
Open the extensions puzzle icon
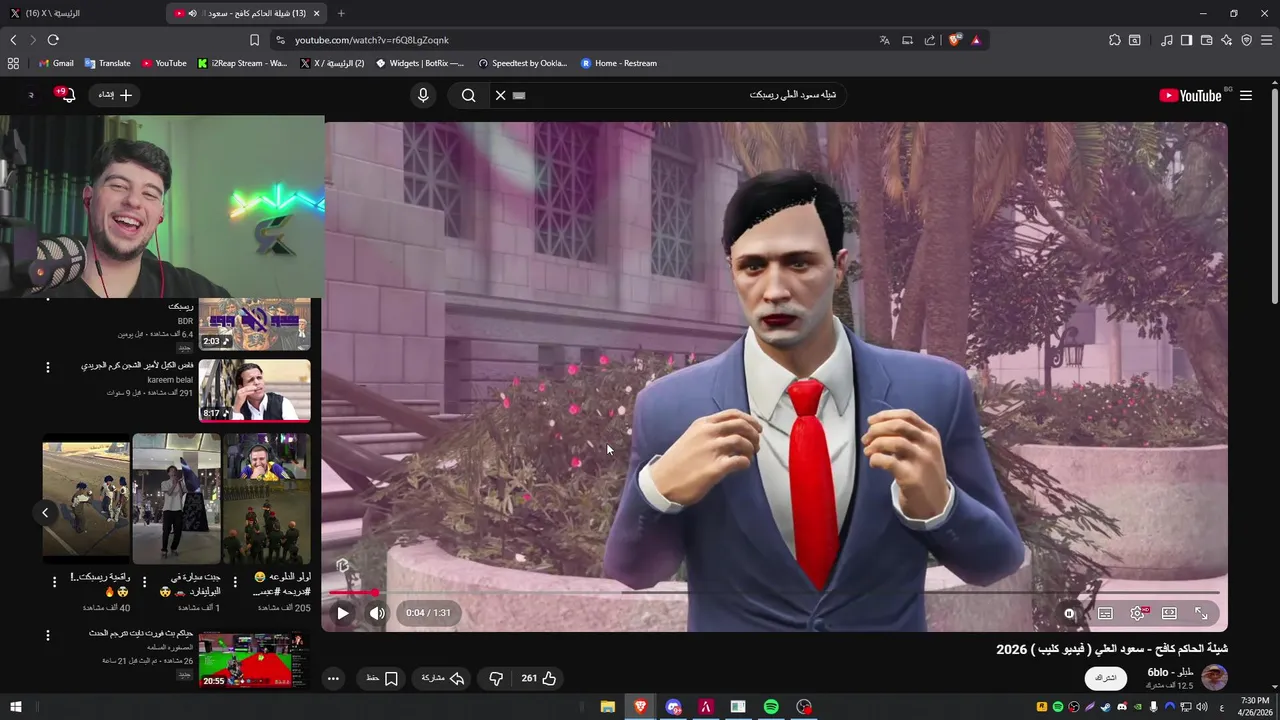pos(1114,40)
